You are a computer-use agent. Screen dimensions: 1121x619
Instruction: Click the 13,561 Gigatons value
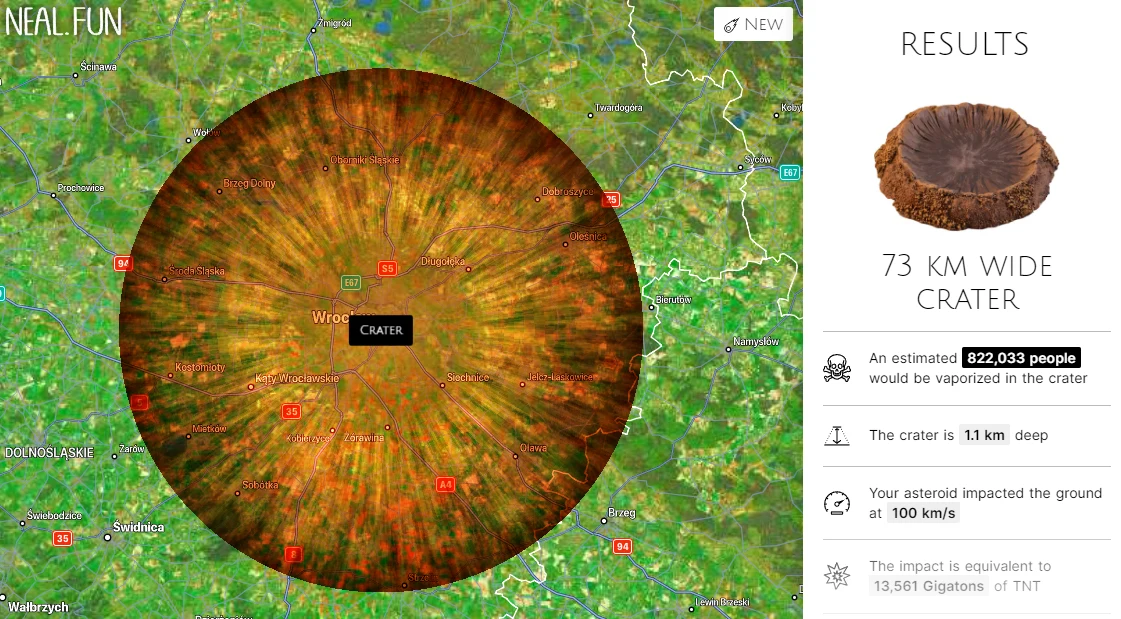click(929, 586)
